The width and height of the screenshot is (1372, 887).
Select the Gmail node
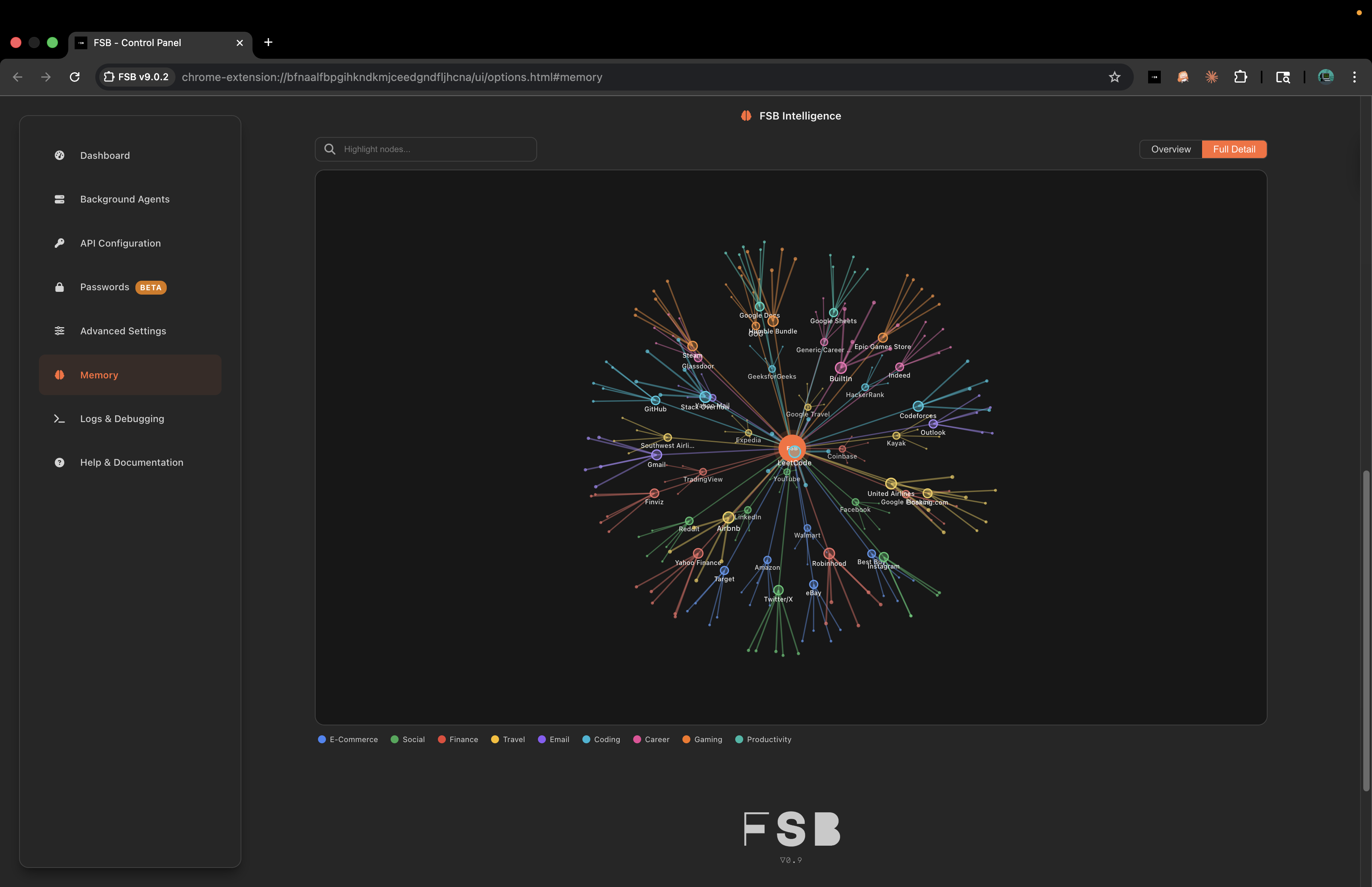pos(656,455)
